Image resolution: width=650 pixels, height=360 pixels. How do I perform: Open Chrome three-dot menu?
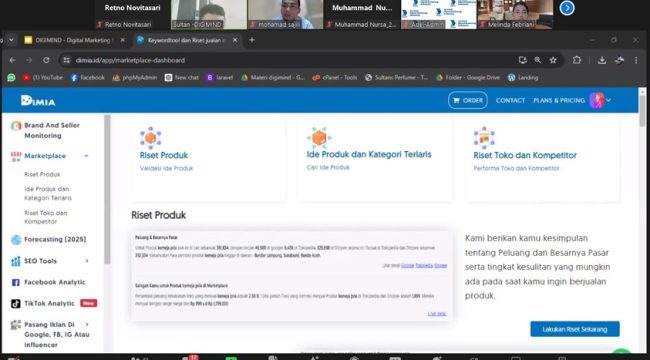tap(636, 60)
